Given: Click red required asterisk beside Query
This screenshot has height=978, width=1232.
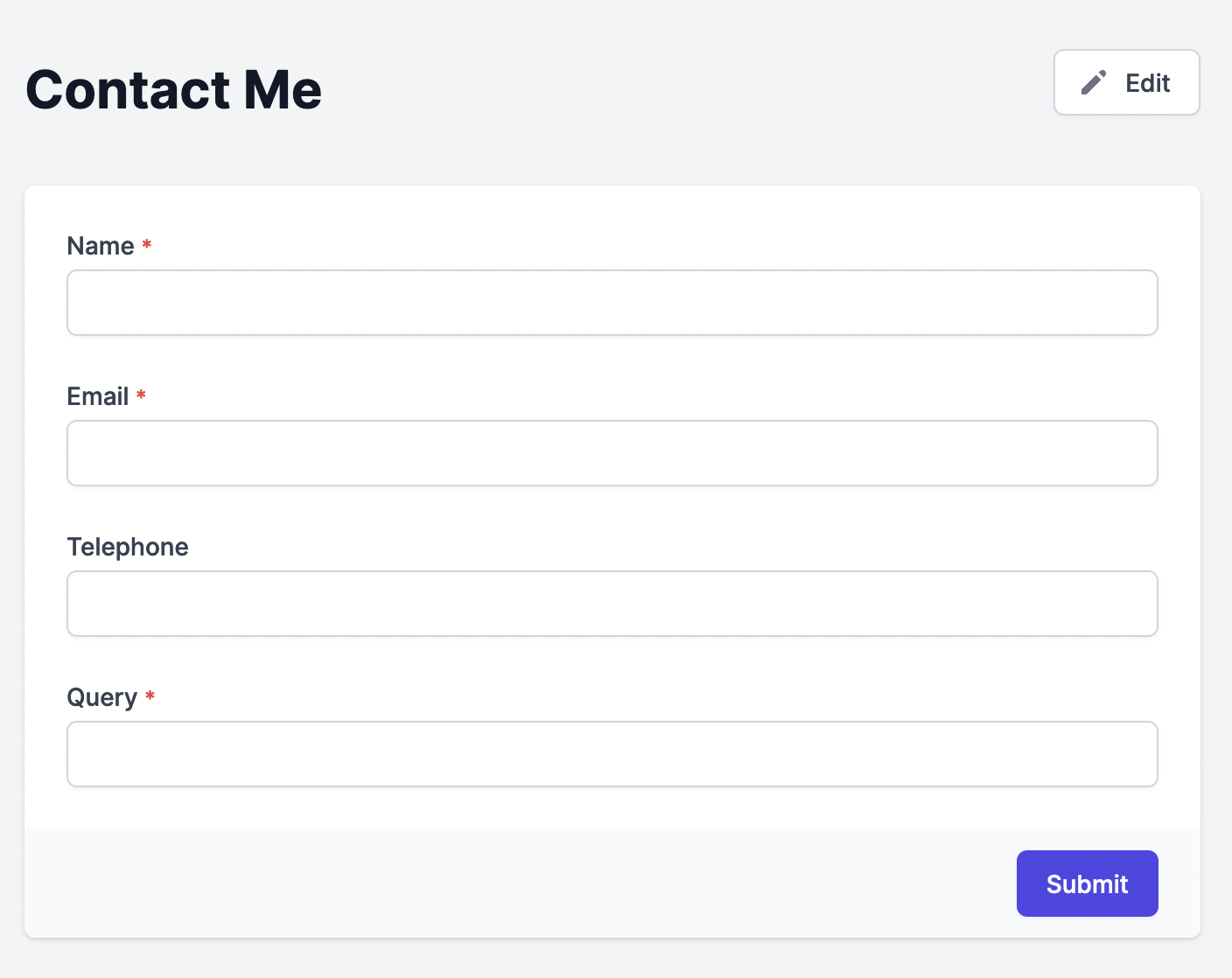Looking at the screenshot, I should pos(150,695).
